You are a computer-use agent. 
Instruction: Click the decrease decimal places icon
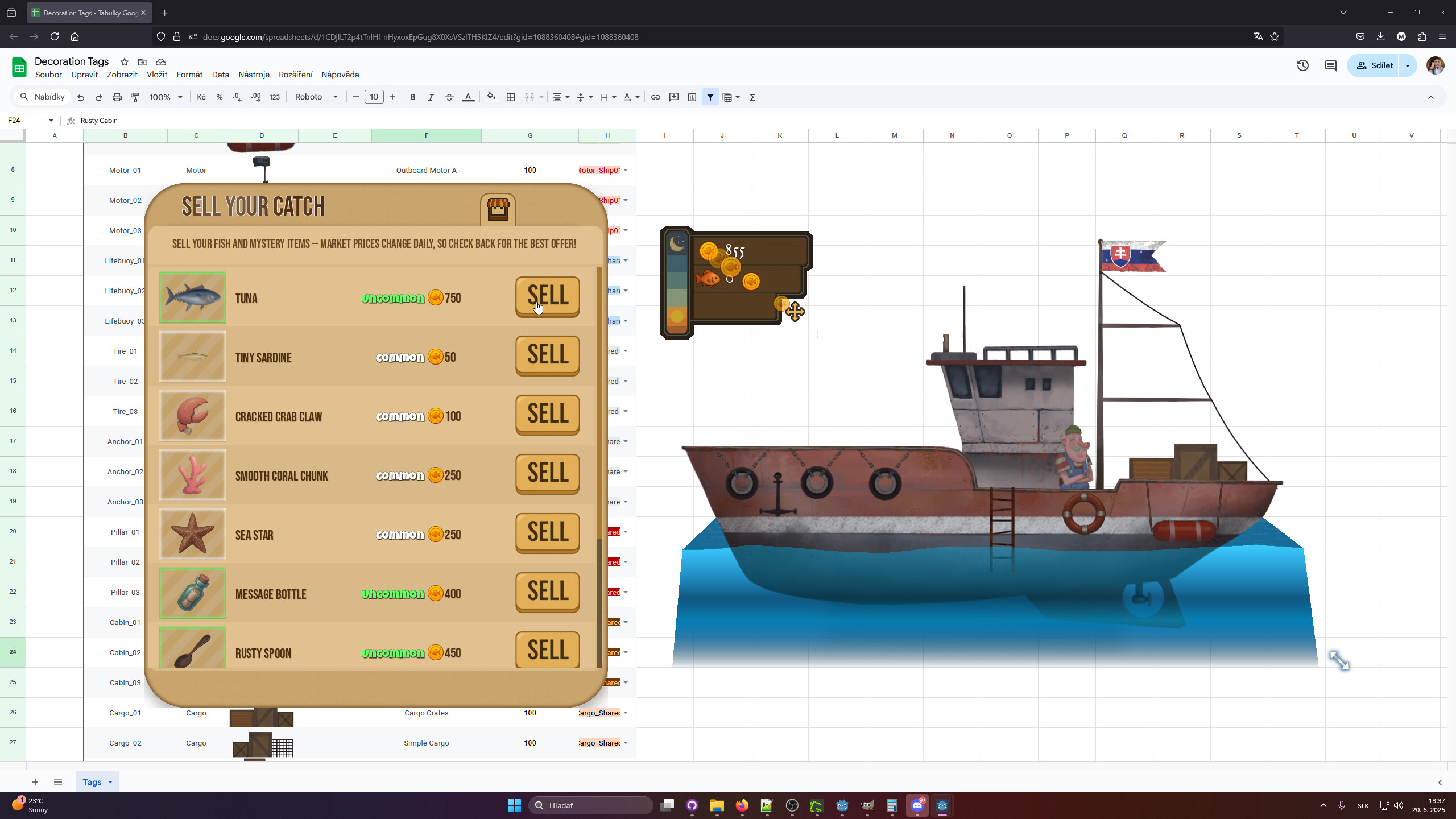tap(237, 97)
